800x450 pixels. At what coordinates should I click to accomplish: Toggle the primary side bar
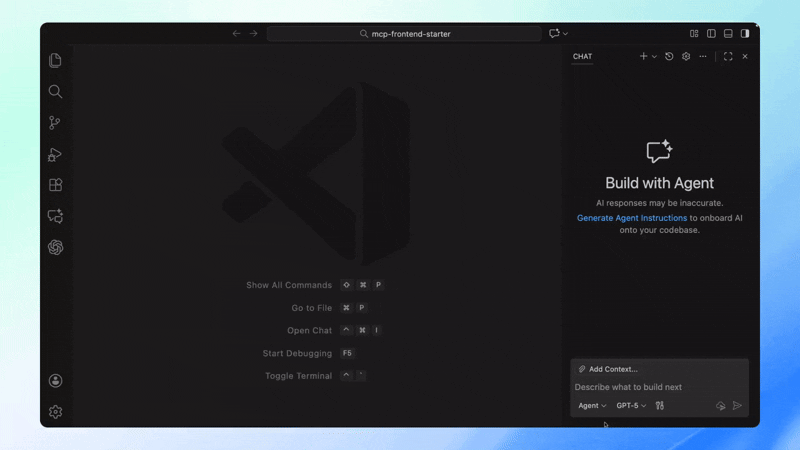(711, 34)
